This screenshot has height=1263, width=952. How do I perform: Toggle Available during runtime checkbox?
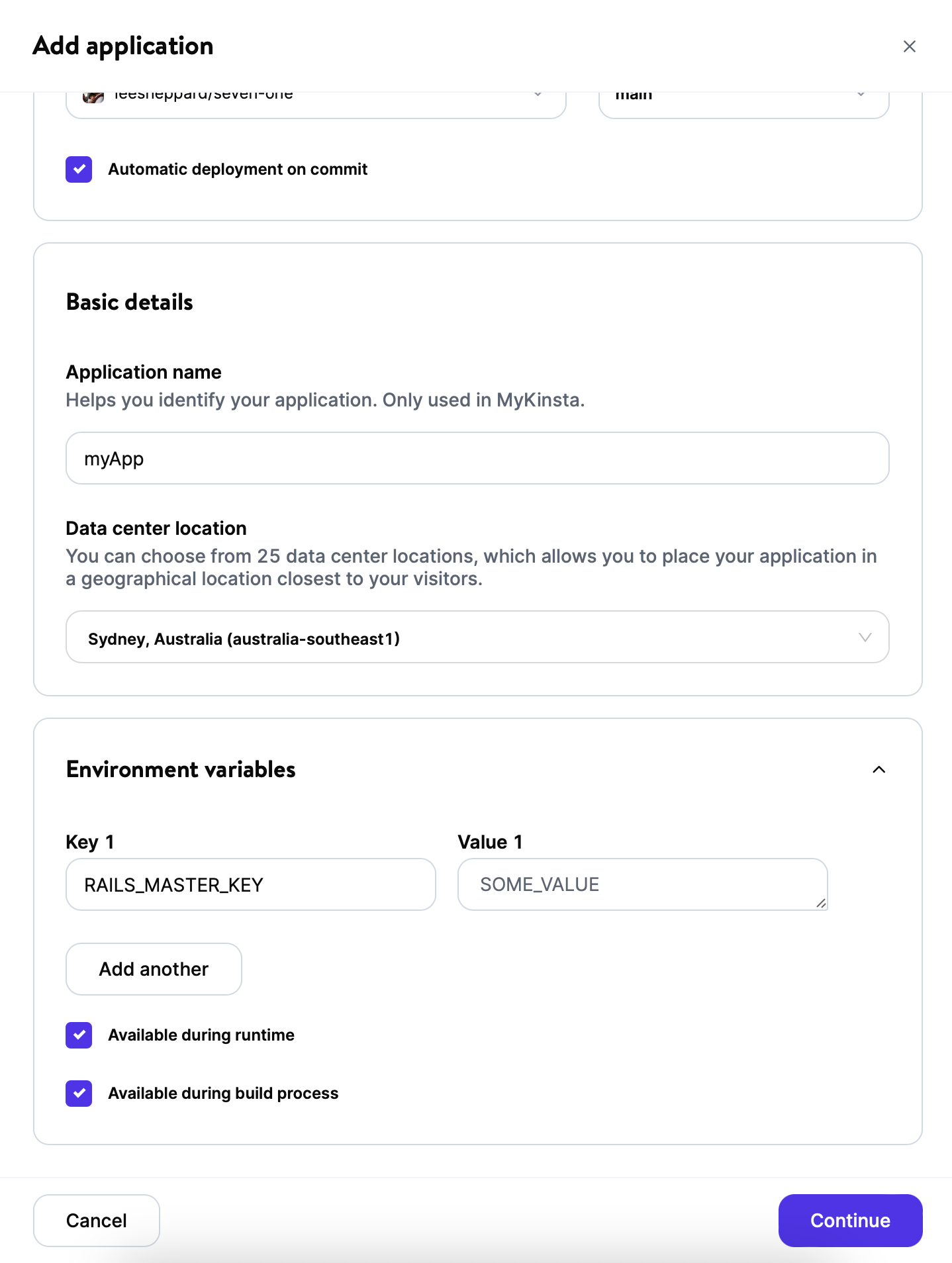tap(79, 1035)
